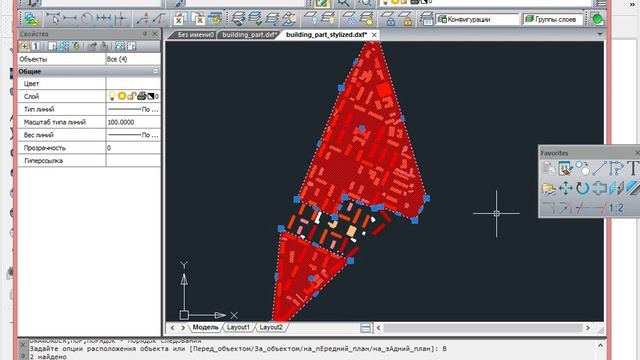Click the layer freeze snowflake icon

349,19
